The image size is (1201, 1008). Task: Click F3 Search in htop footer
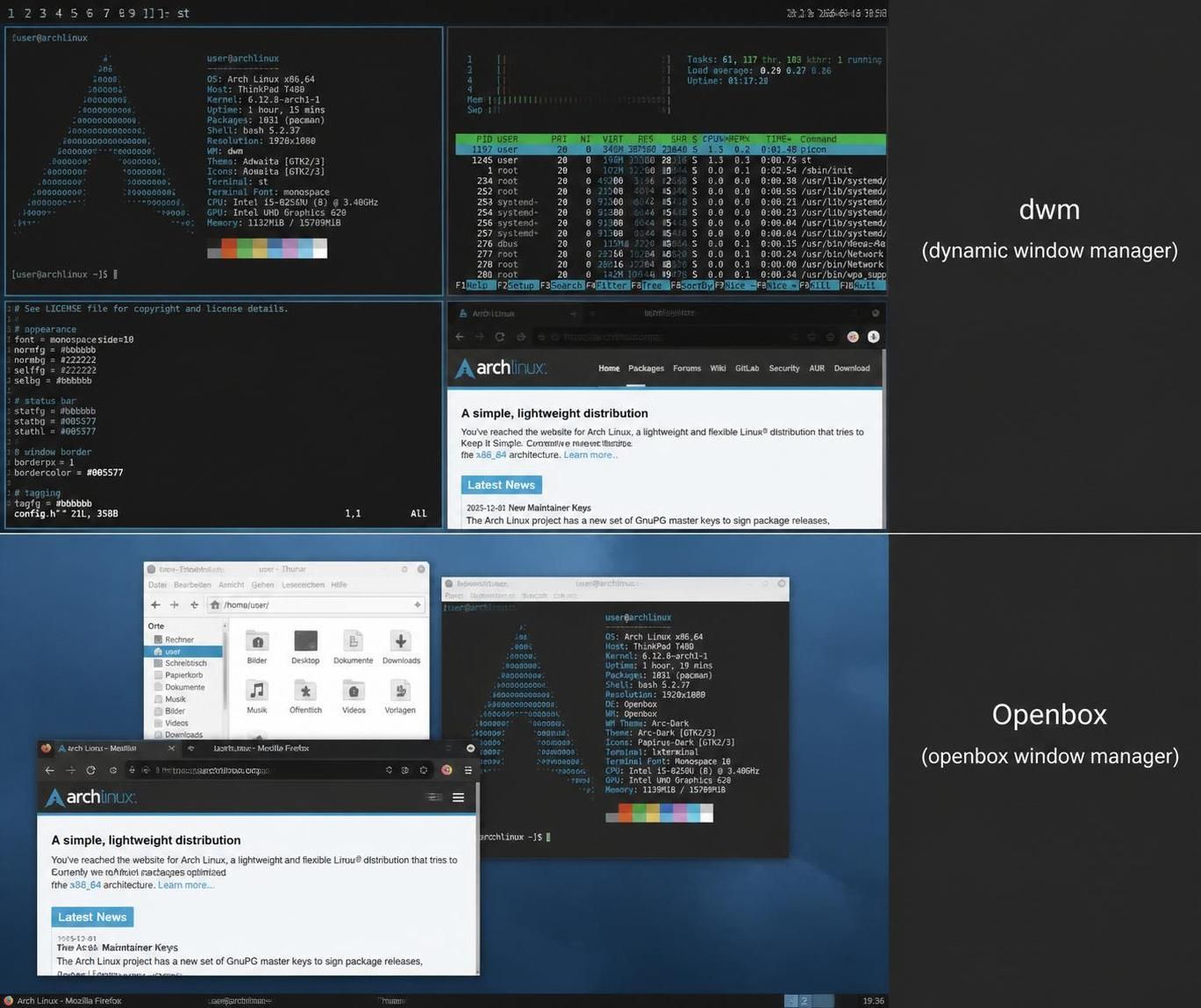(x=562, y=286)
